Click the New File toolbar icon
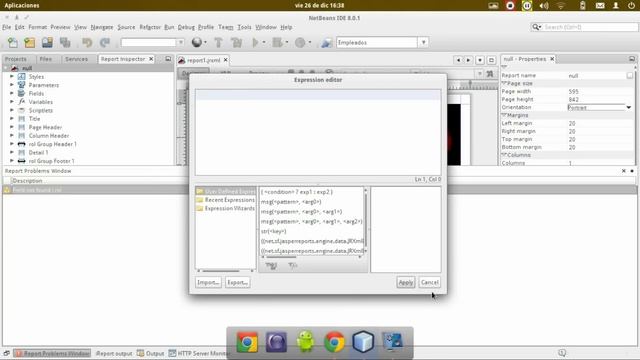 coord(13,42)
